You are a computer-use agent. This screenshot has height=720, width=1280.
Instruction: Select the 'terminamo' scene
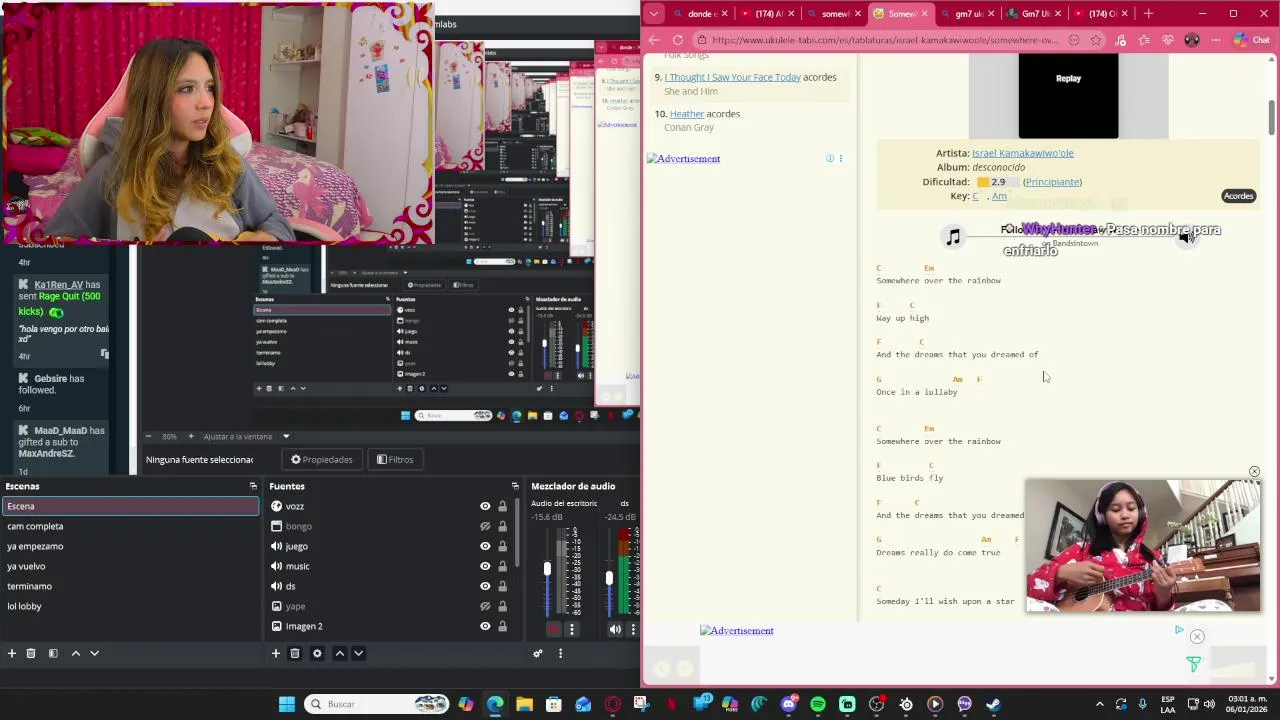[x=131, y=586]
